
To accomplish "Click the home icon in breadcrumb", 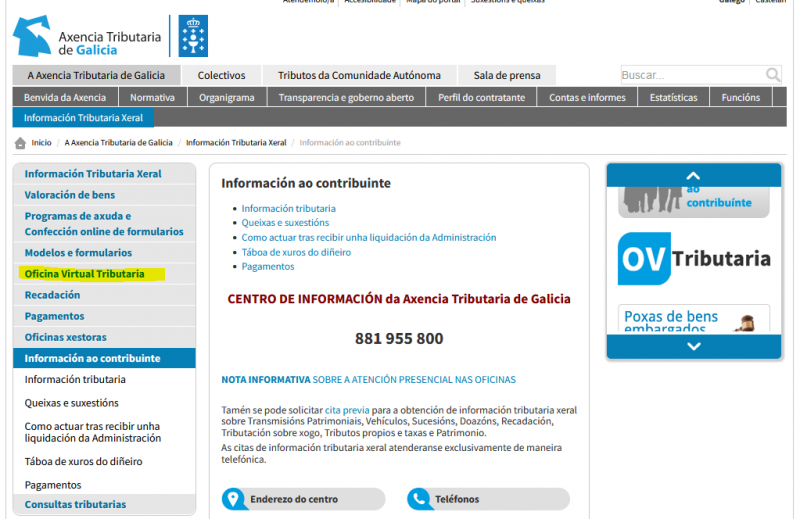I will click(x=20, y=143).
